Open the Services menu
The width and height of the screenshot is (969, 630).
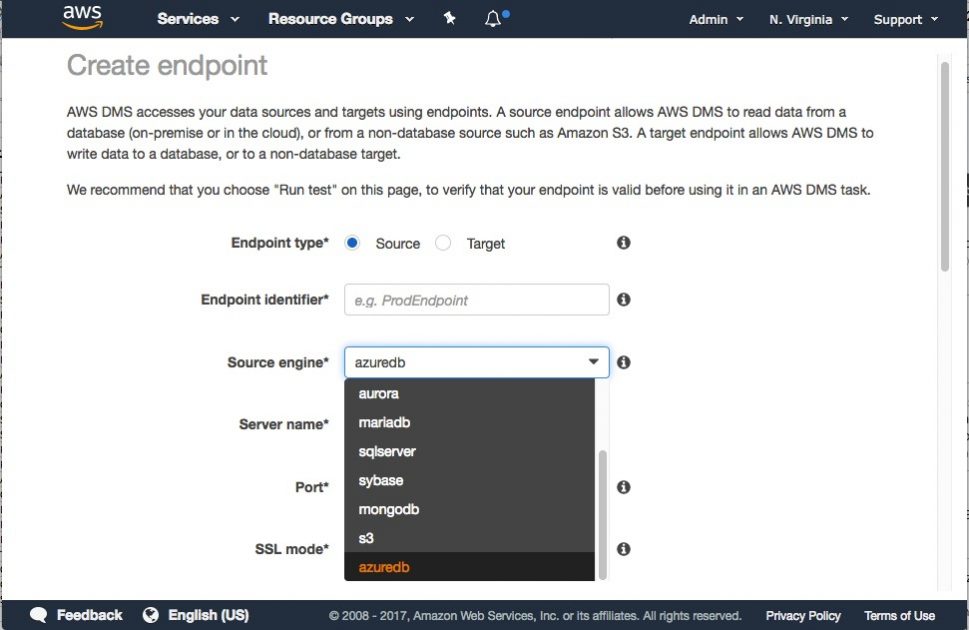click(x=190, y=18)
